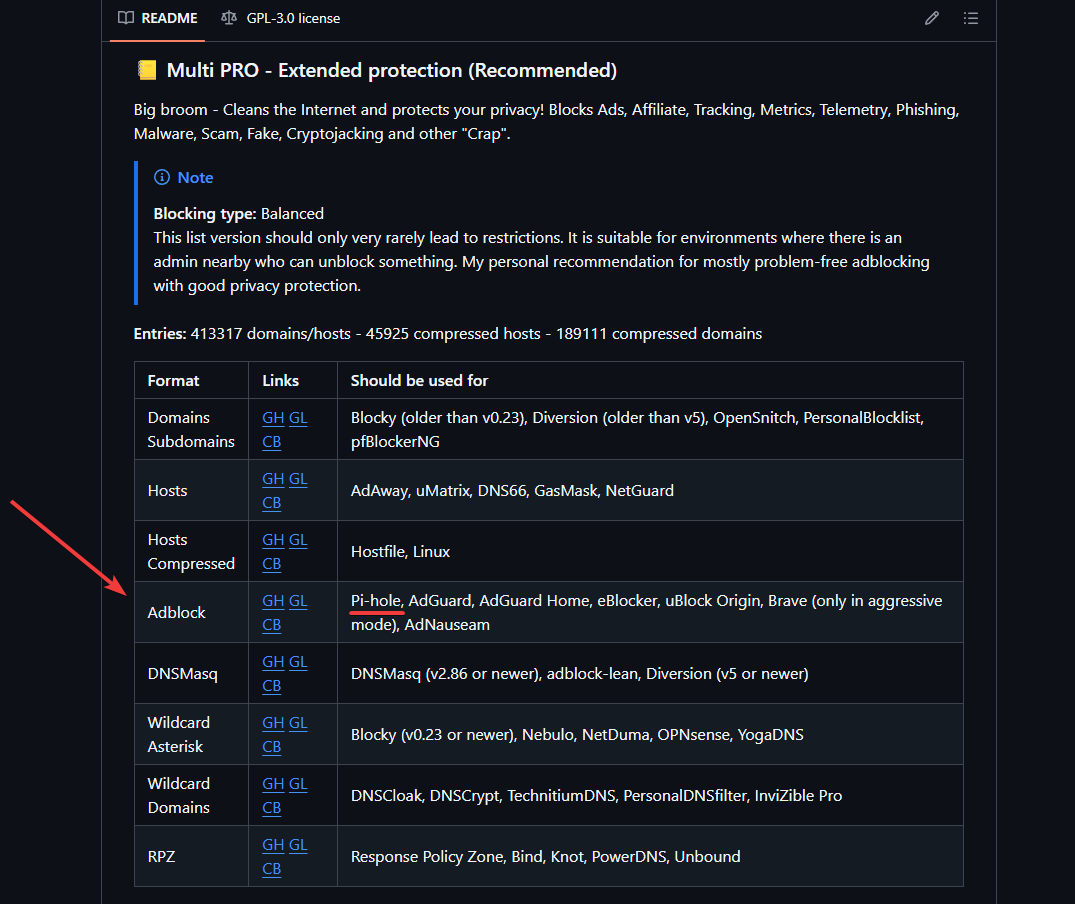The image size is (1075, 904).
Task: Click CB link for Adblock format
Action: click(272, 625)
